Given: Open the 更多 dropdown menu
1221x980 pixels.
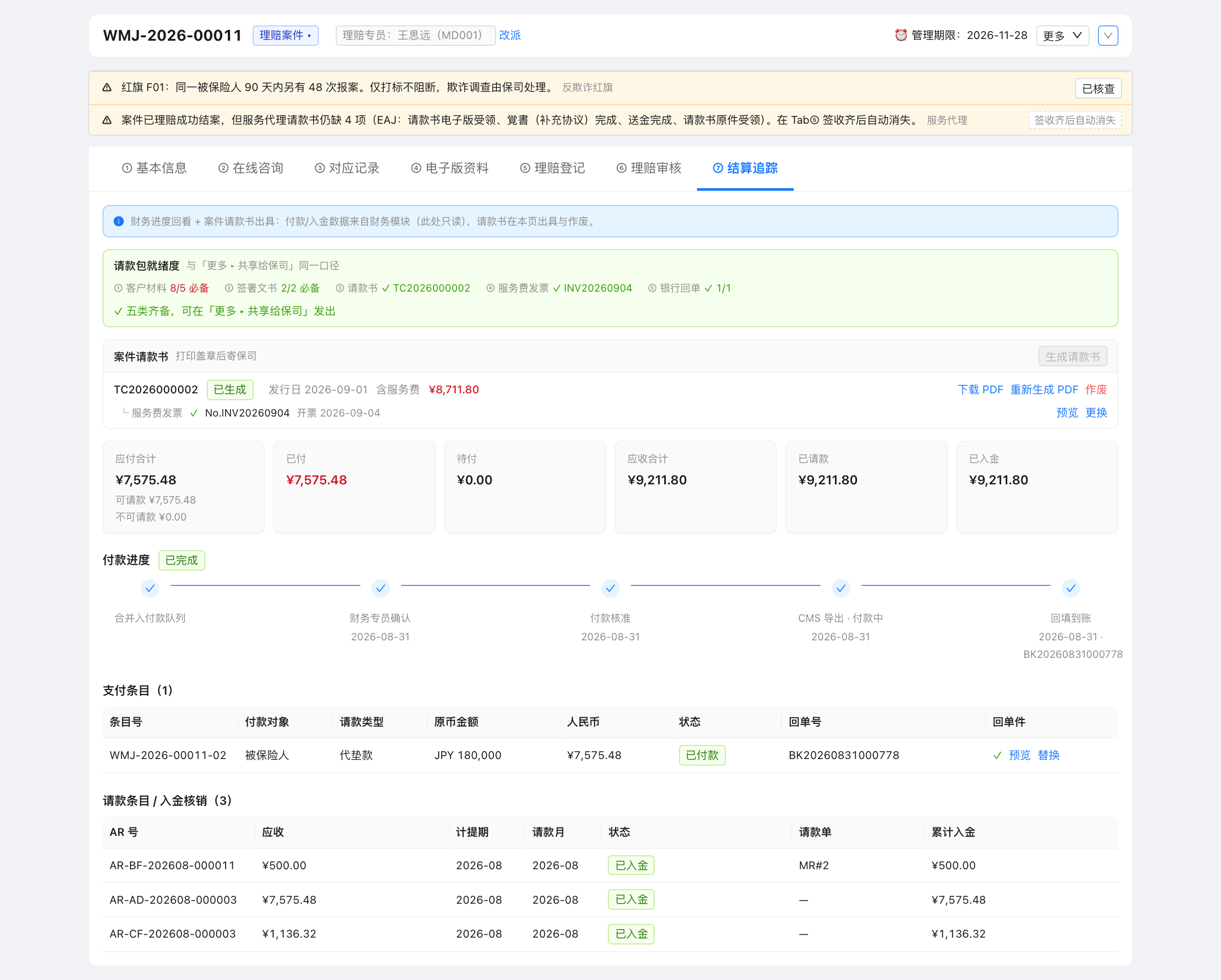Looking at the screenshot, I should (1062, 35).
